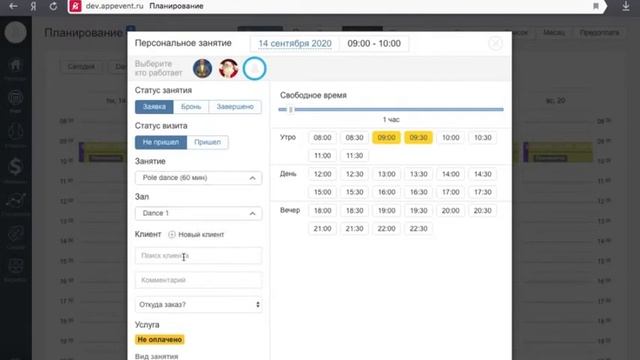Set lesson status to Заявка
Viewport: 640px width, 360px height.
(x=154, y=107)
